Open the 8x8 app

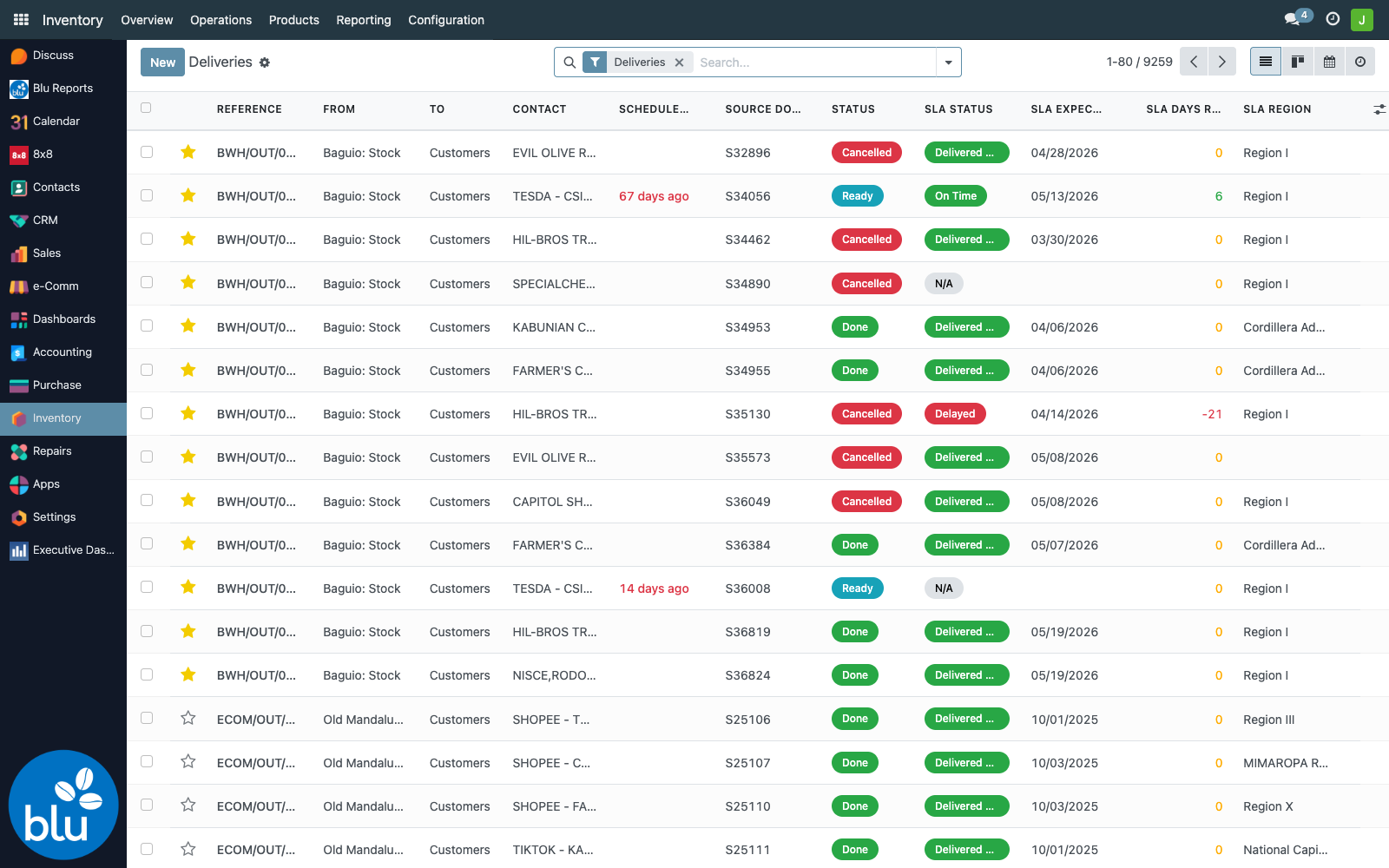(x=63, y=154)
